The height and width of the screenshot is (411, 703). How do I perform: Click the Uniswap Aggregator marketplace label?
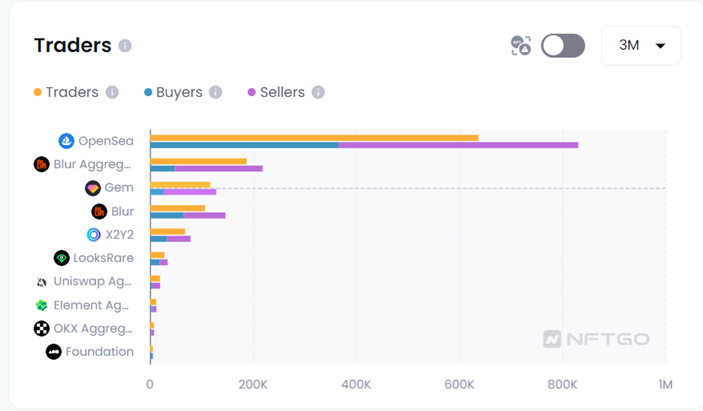93,282
